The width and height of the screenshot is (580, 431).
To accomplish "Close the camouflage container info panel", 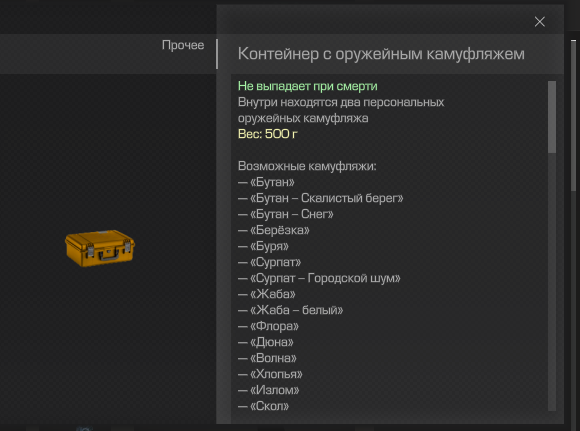I will [x=539, y=22].
